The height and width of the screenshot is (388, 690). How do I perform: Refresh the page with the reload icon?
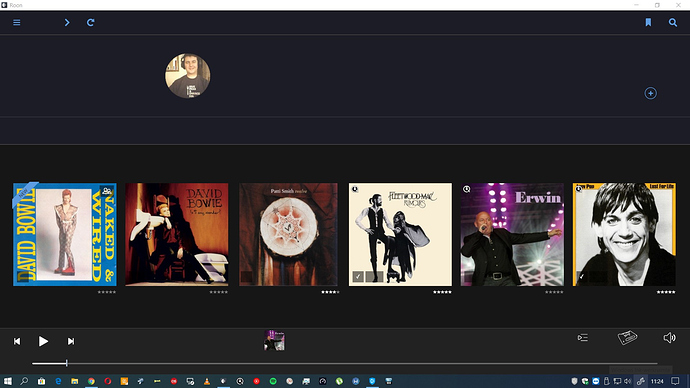click(x=91, y=22)
